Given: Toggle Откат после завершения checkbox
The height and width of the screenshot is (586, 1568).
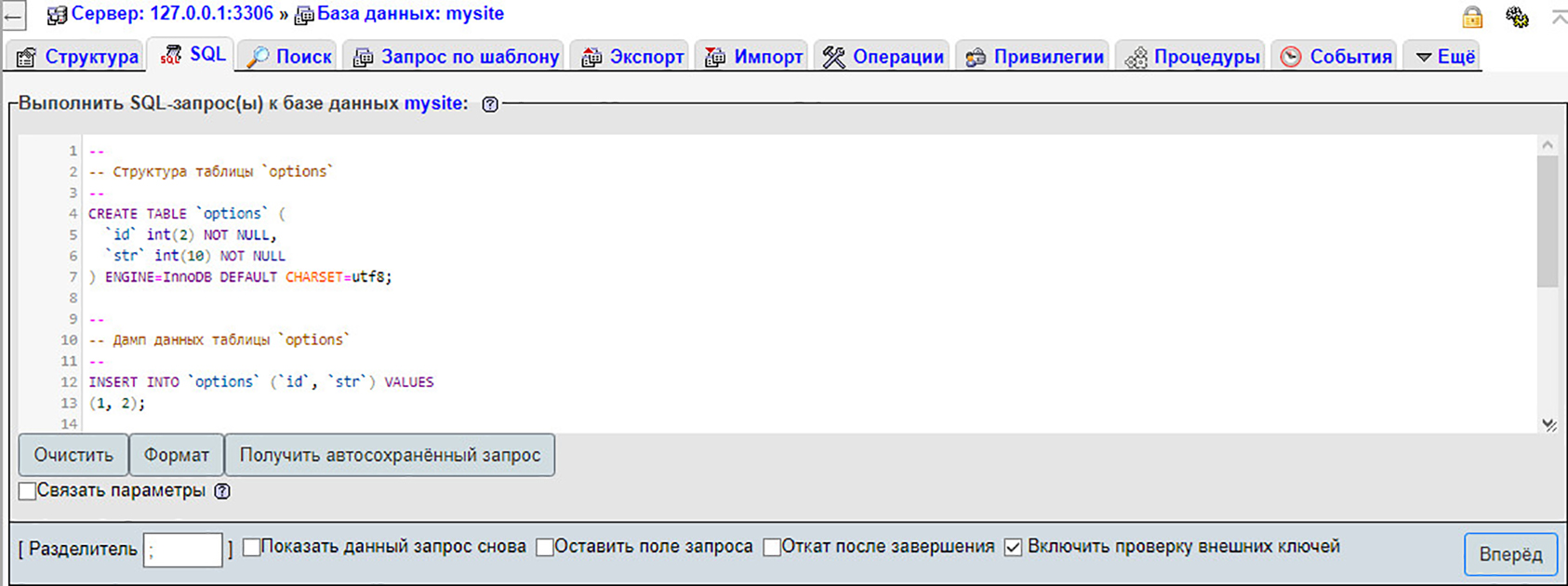Looking at the screenshot, I should pyautogui.click(x=771, y=547).
